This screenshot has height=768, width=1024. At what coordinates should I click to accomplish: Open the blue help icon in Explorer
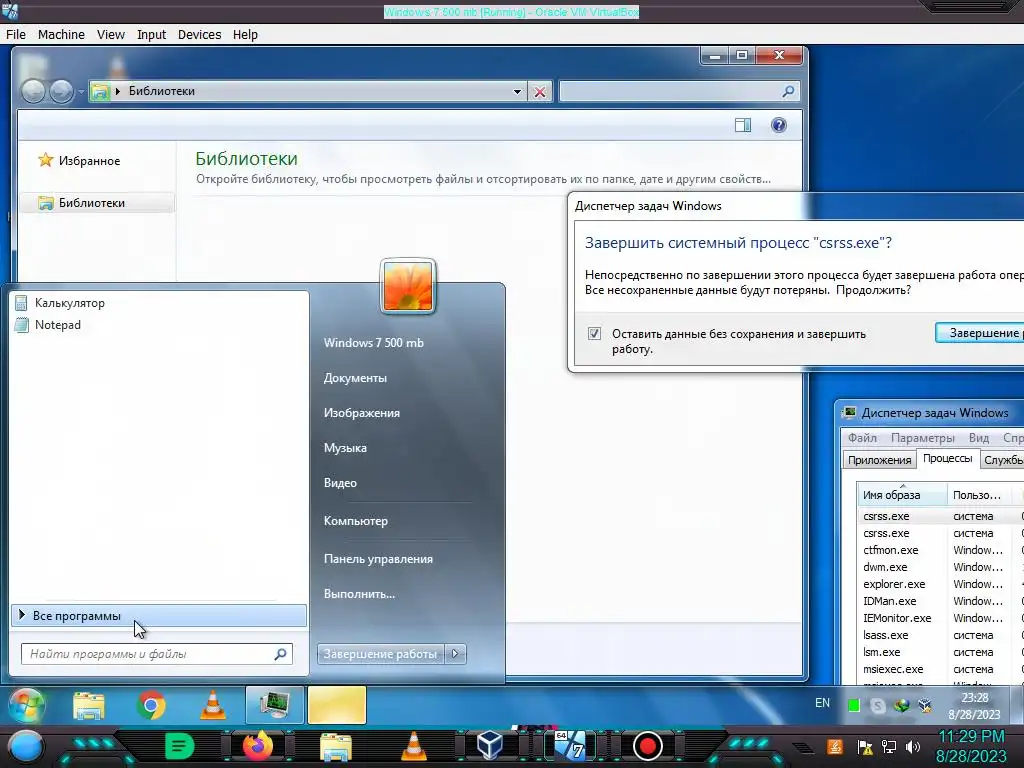[778, 125]
